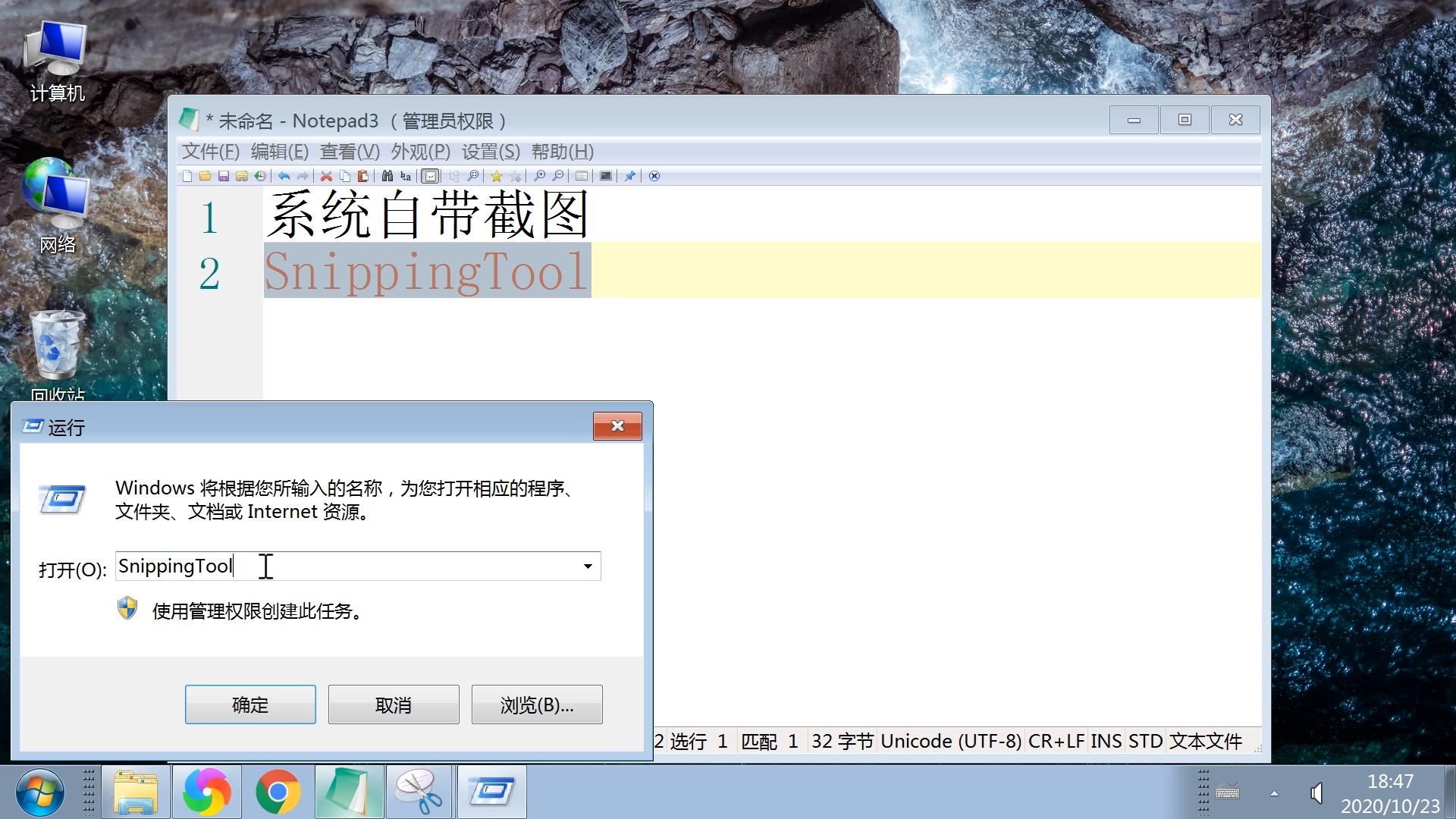Open the Windows Start button

[40, 792]
